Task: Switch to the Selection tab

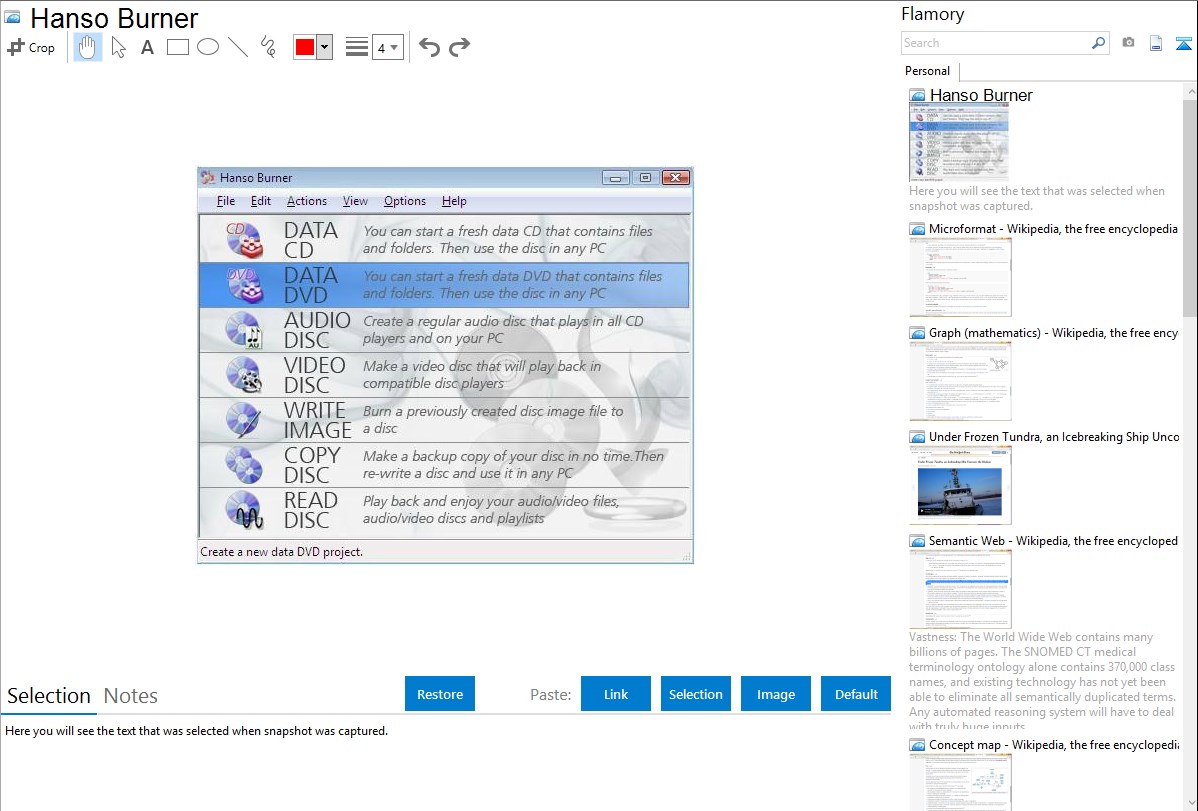Action: pos(49,696)
